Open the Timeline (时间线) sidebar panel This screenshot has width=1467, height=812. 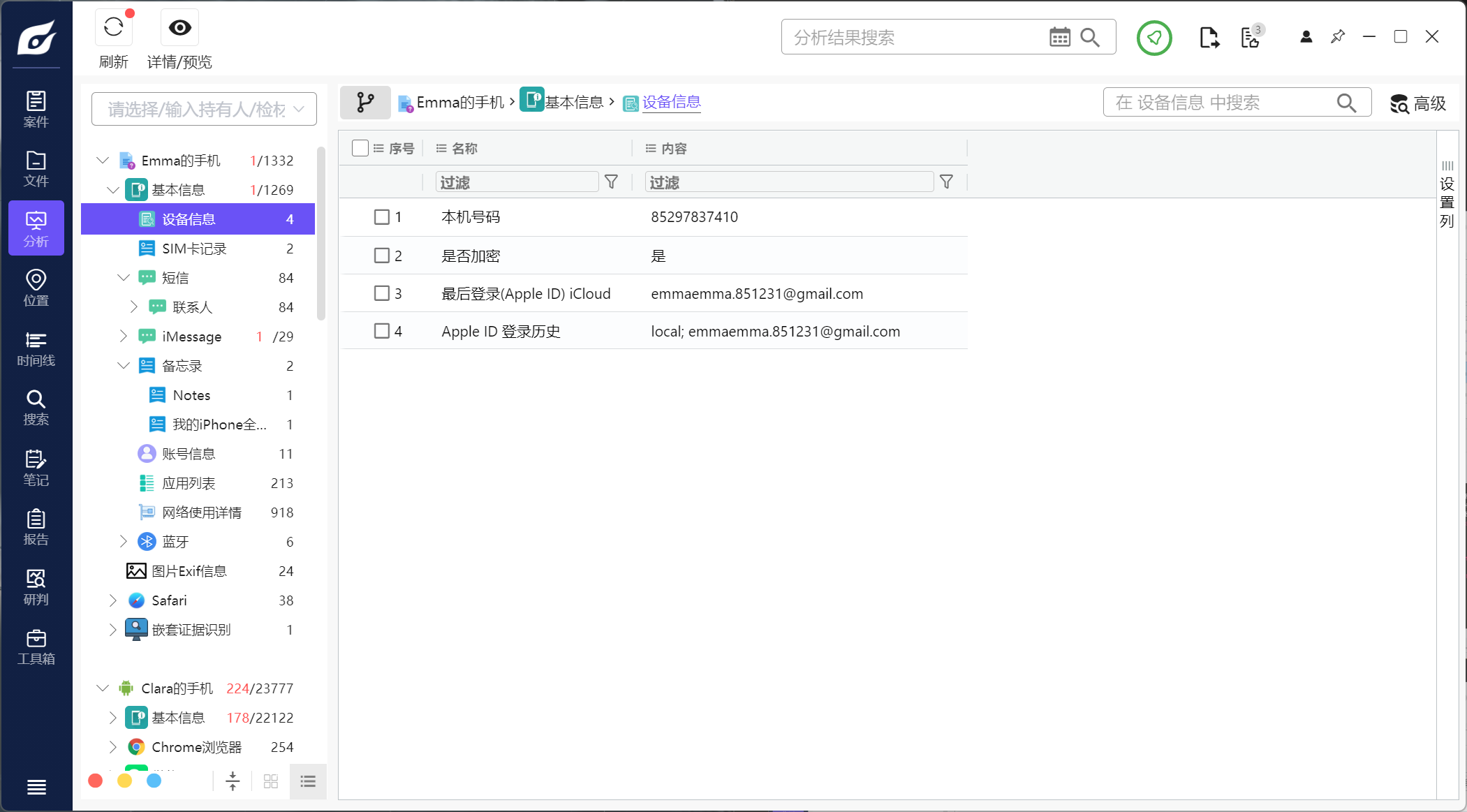36,348
